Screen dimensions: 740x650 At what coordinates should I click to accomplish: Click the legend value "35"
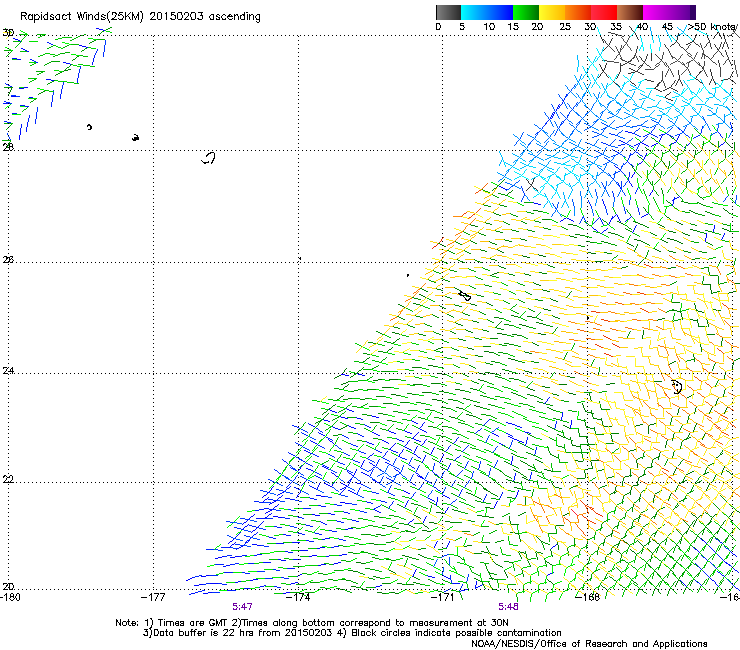(x=616, y=27)
